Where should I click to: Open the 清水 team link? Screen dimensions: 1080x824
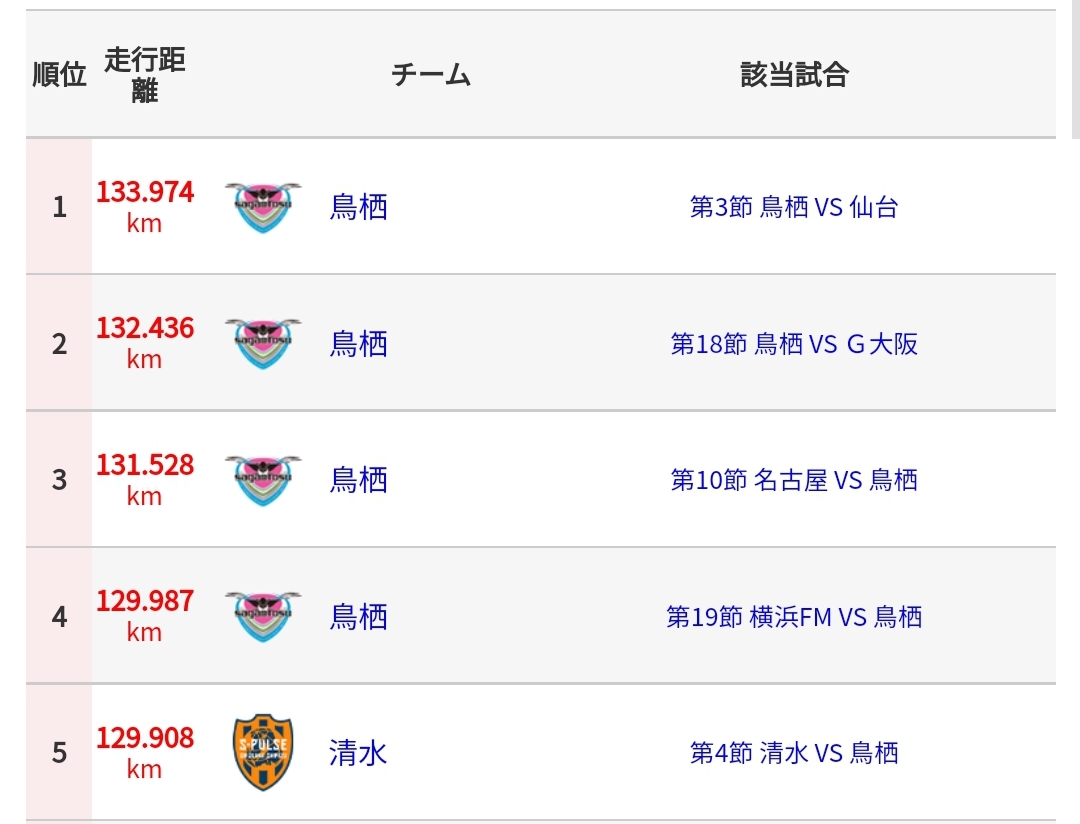358,753
